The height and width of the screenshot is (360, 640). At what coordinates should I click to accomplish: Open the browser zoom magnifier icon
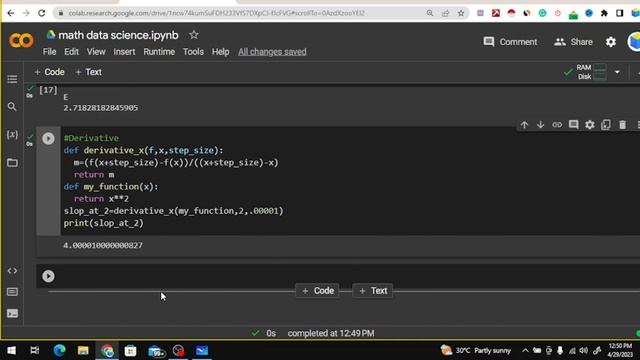click(x=430, y=13)
